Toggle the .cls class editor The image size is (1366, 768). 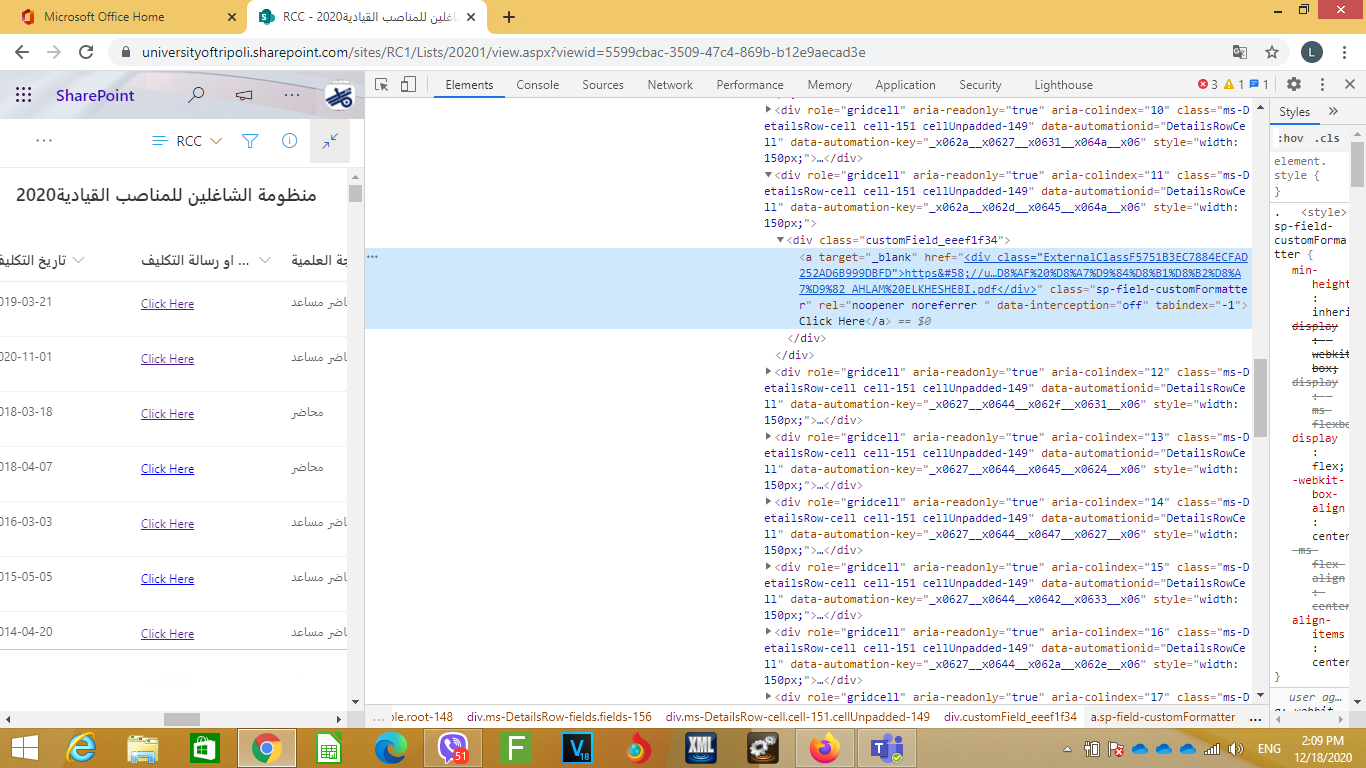point(1327,138)
